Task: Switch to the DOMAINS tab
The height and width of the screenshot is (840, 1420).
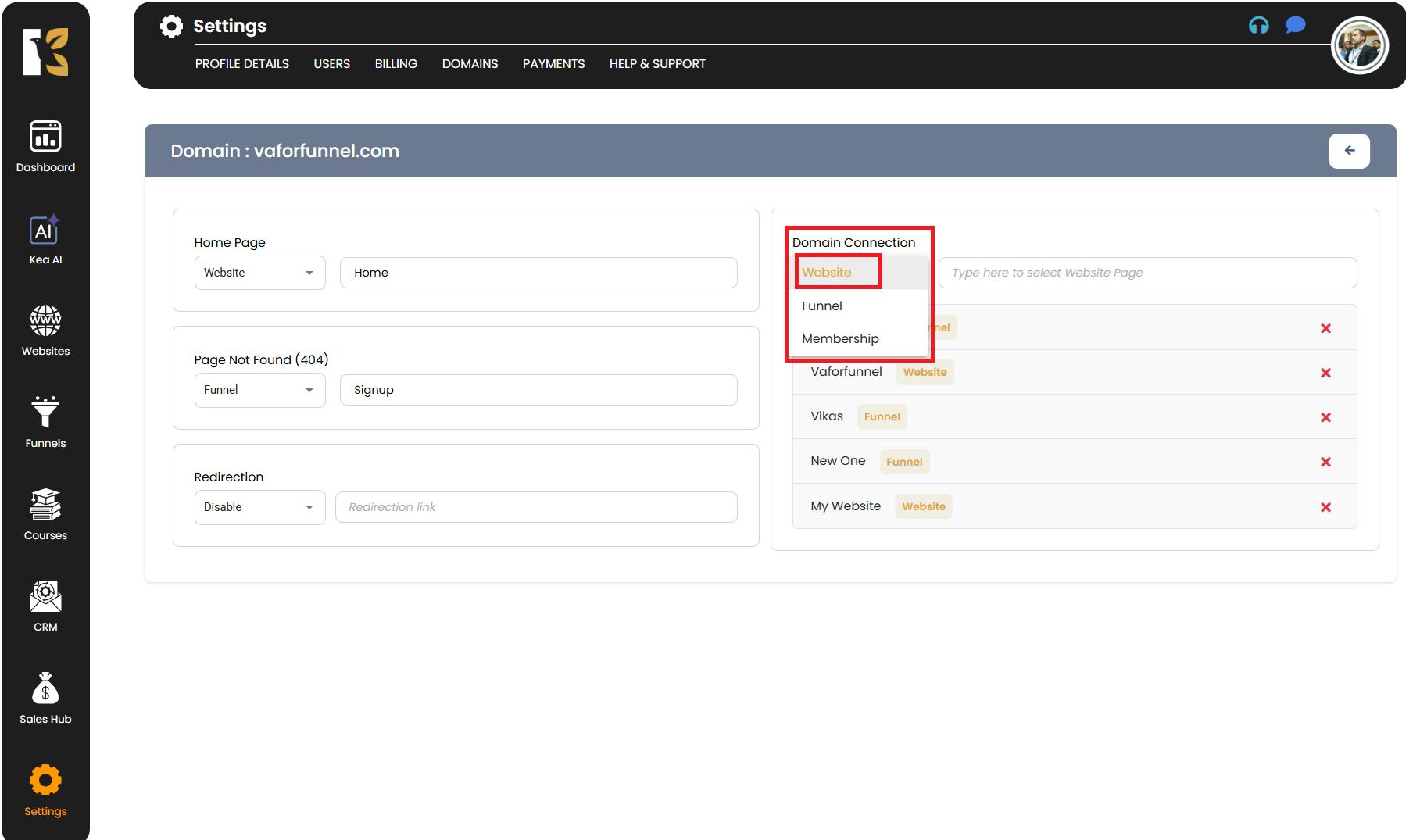Action: [470, 64]
